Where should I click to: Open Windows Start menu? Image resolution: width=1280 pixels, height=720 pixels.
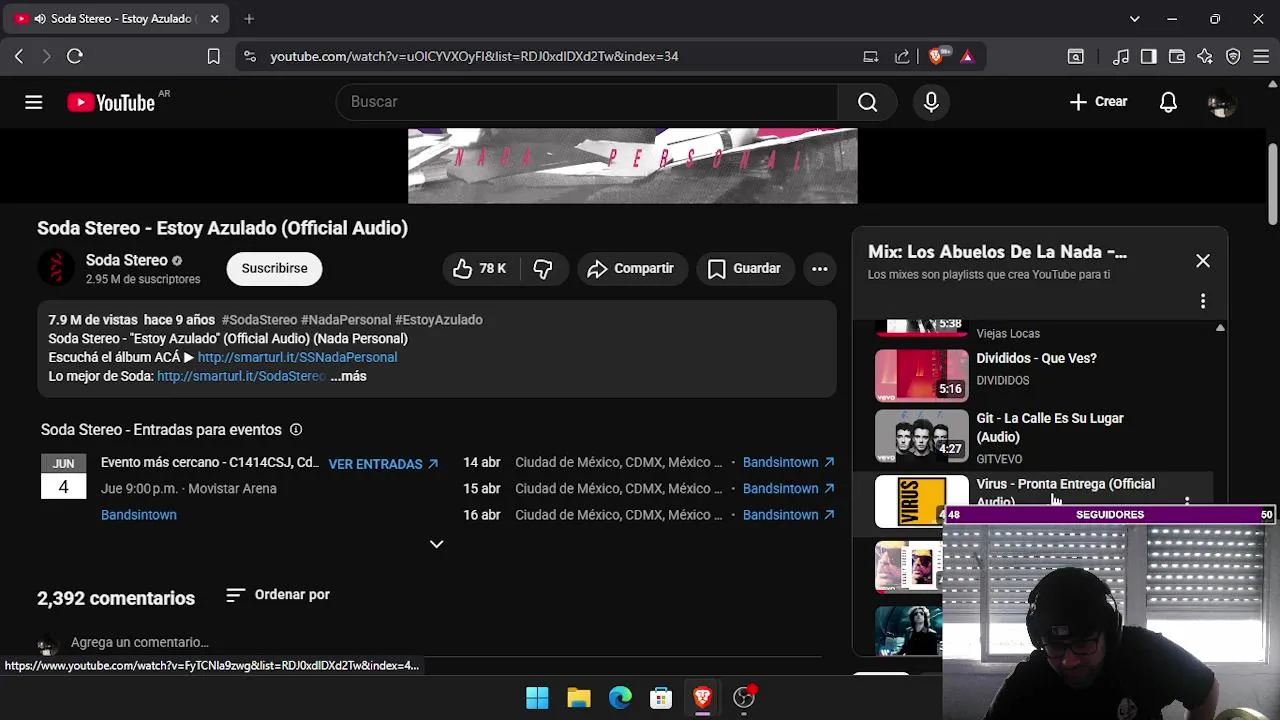pyautogui.click(x=537, y=698)
